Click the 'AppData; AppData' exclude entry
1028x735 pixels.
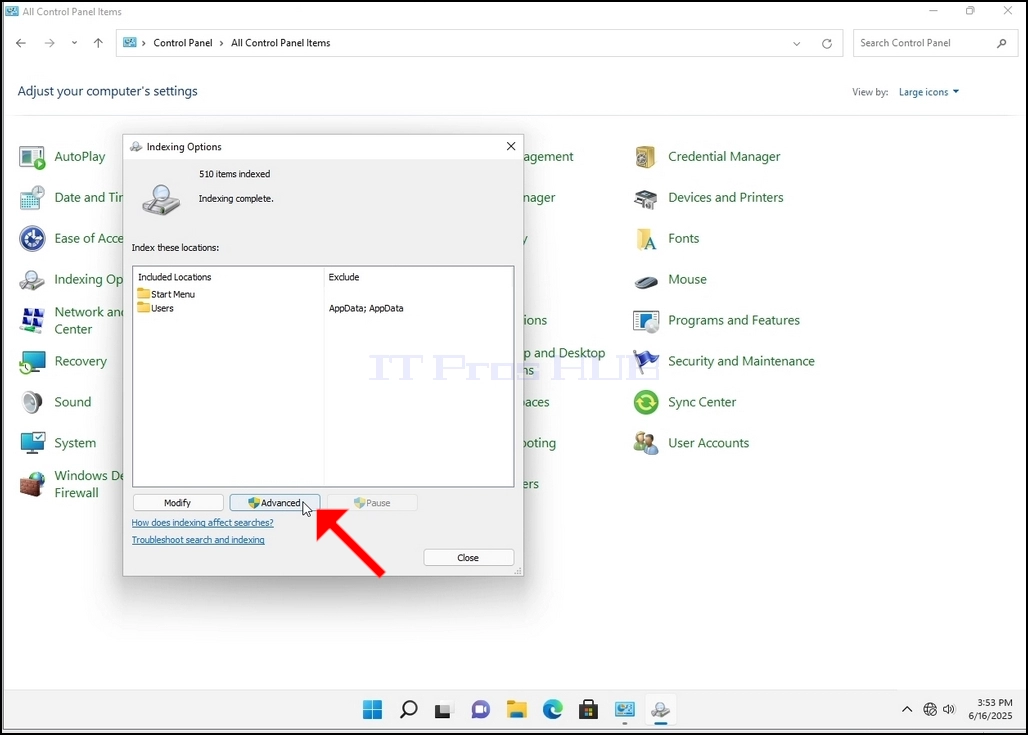tap(366, 308)
